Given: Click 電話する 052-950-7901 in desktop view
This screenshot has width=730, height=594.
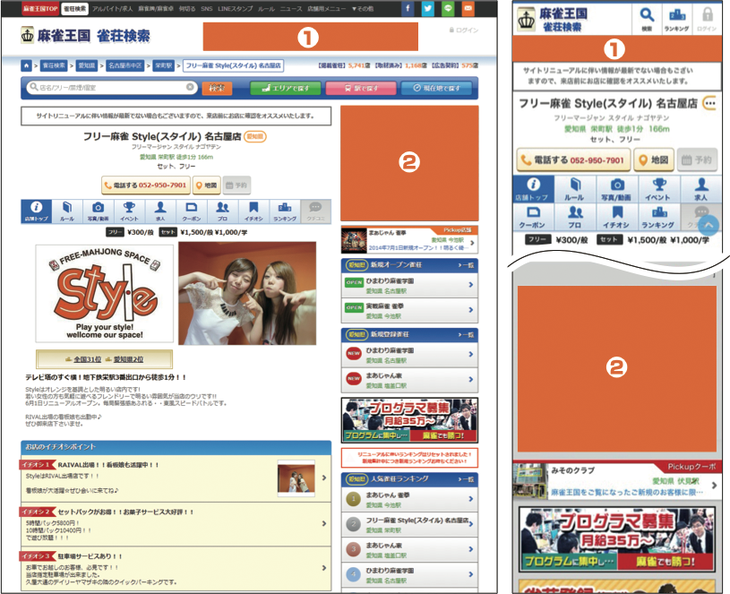Looking at the screenshot, I should (x=146, y=185).
